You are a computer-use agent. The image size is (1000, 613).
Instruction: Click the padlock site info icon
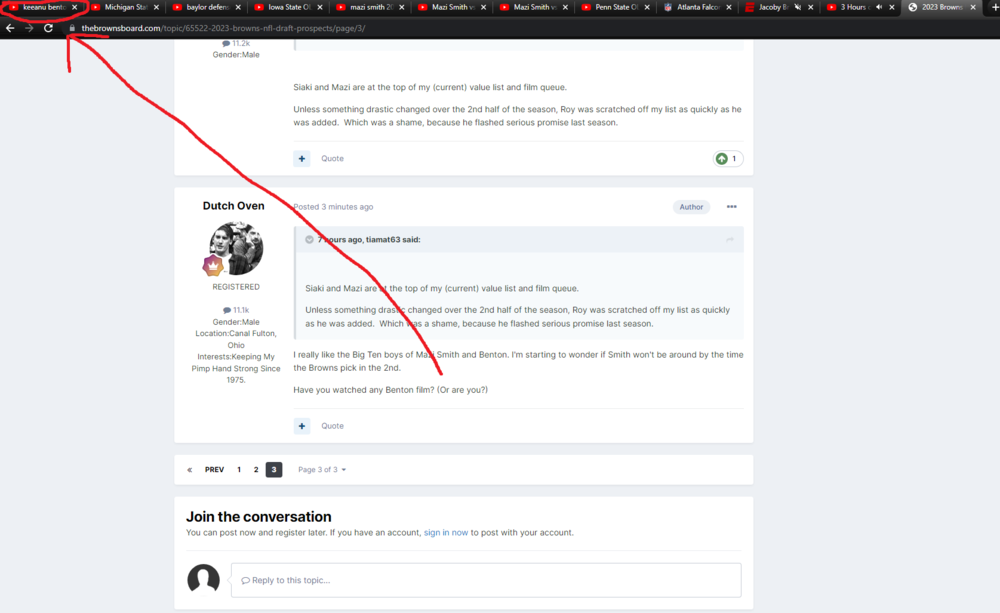pyautogui.click(x=72, y=28)
